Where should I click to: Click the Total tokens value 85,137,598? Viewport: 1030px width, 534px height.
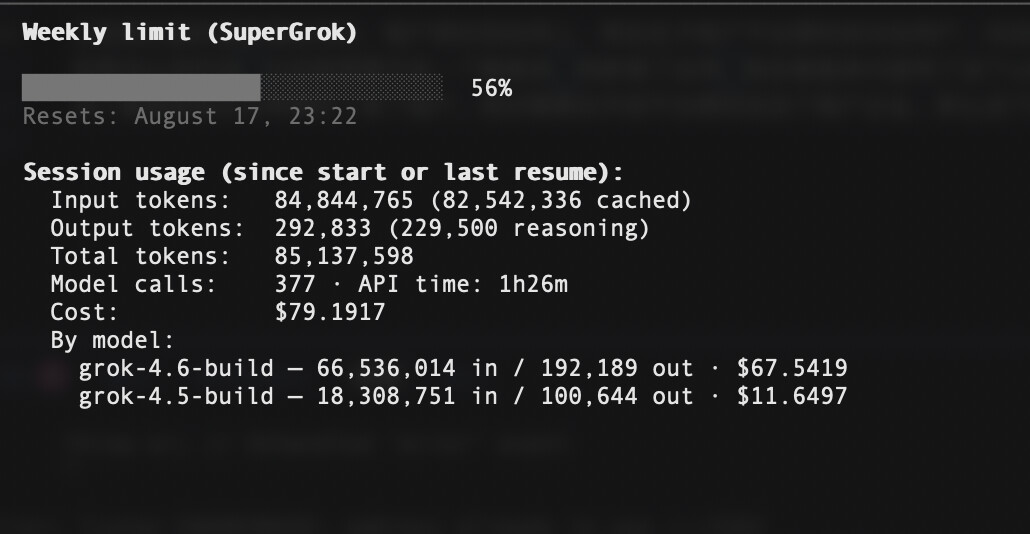coord(344,256)
